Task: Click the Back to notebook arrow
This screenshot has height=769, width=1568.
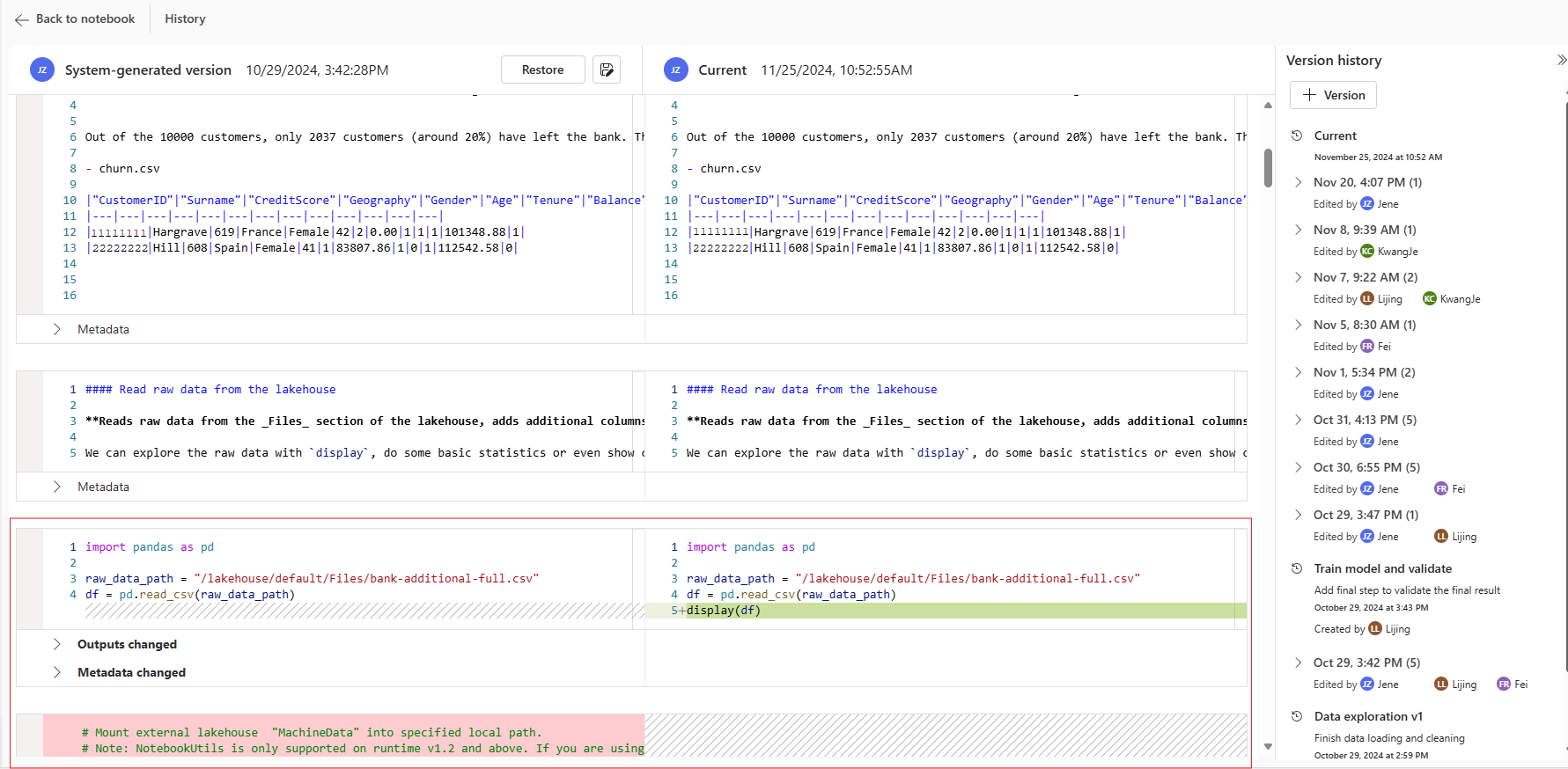Action: coord(22,19)
